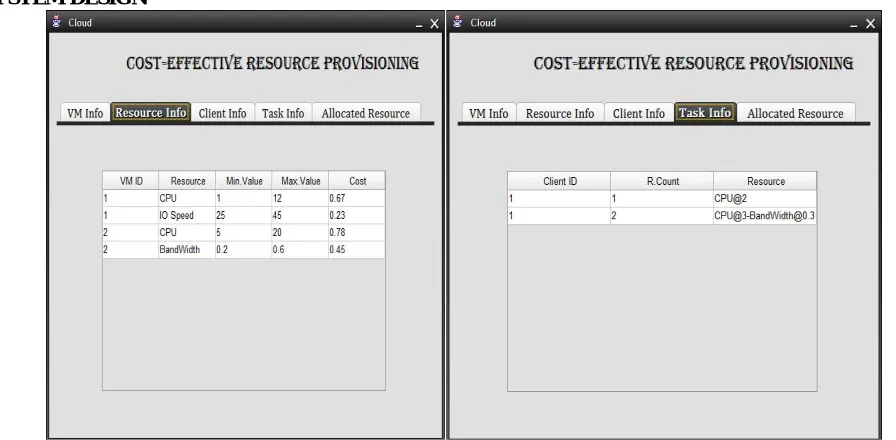
Task: Switch to the Resource Info tab in the right window
Action: pyautogui.click(x=560, y=113)
